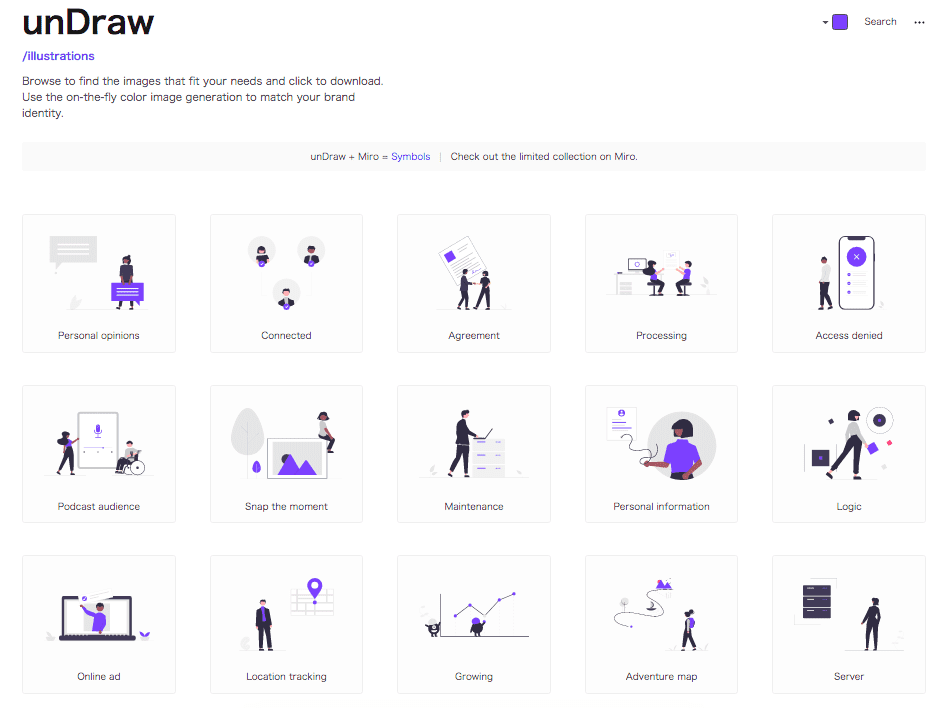Select the Connected illustration
This screenshot has width=951, height=708.
coord(286,283)
